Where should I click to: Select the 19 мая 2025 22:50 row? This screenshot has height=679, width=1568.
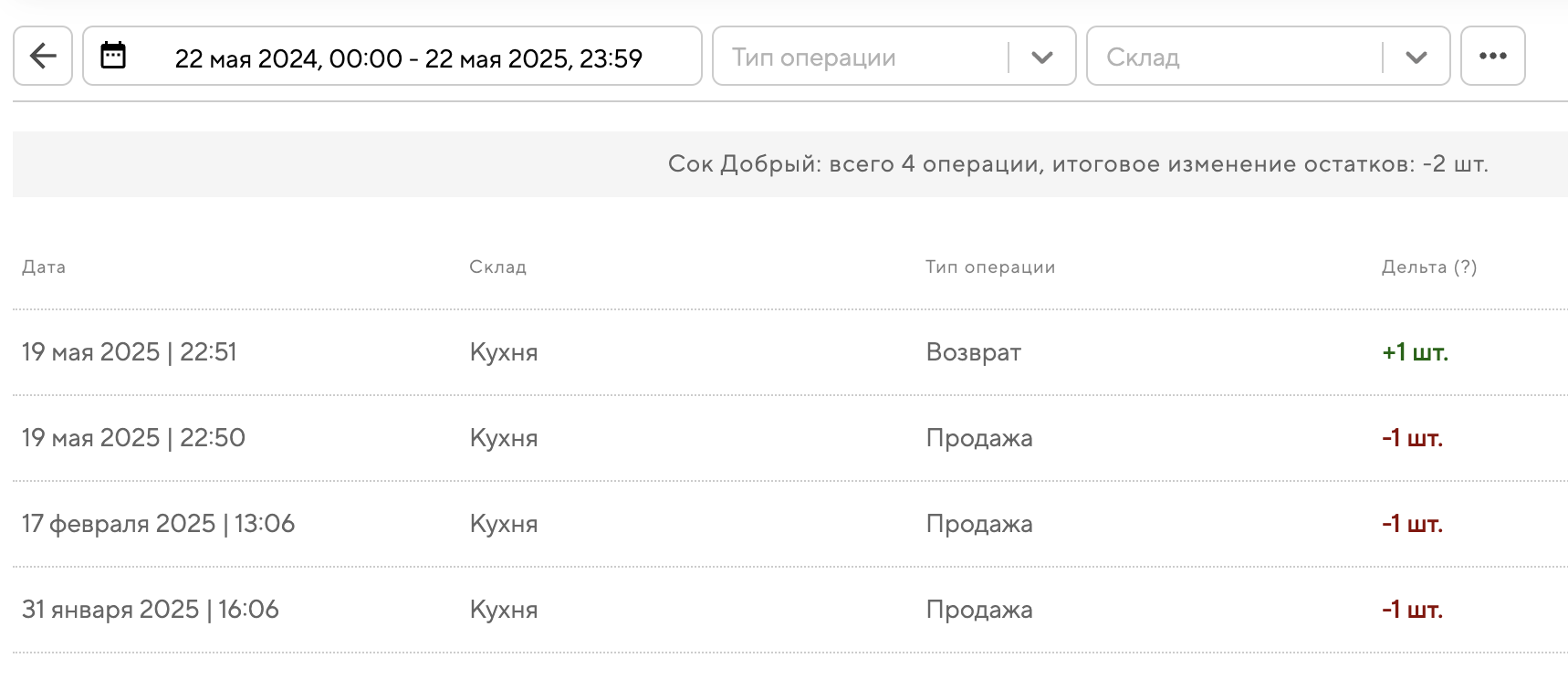tap(133, 438)
